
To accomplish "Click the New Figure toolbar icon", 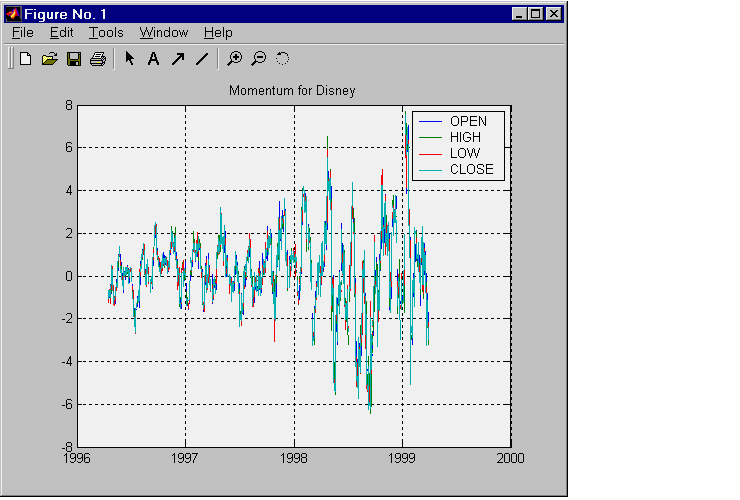I will 25,59.
